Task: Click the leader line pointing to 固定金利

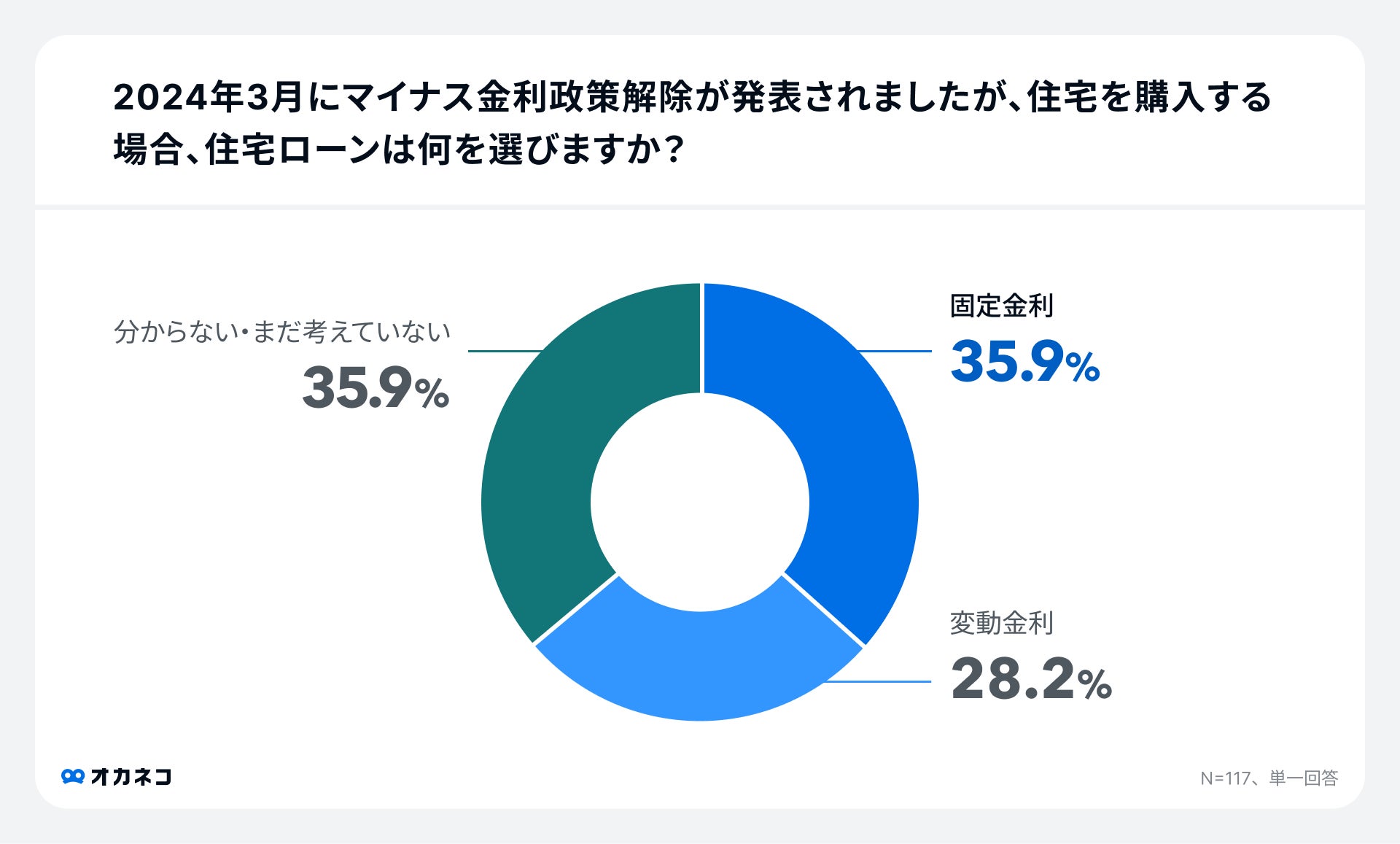Action: [897, 351]
